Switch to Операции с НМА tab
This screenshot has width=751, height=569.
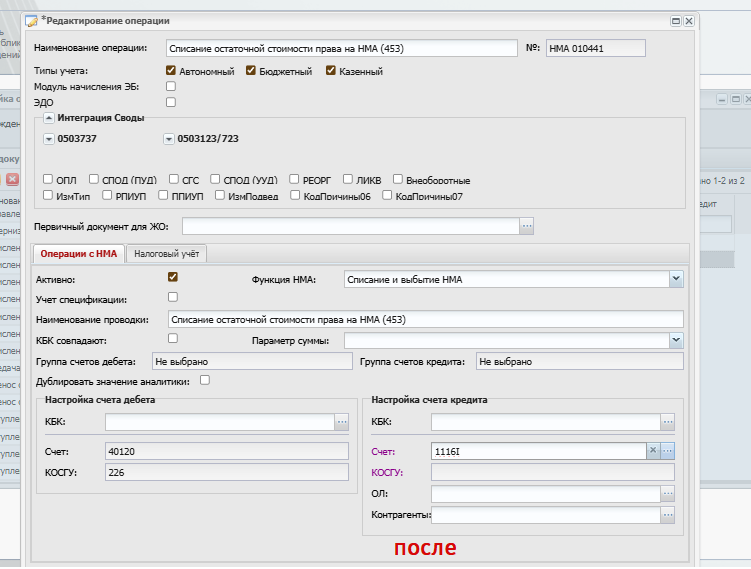coord(79,254)
